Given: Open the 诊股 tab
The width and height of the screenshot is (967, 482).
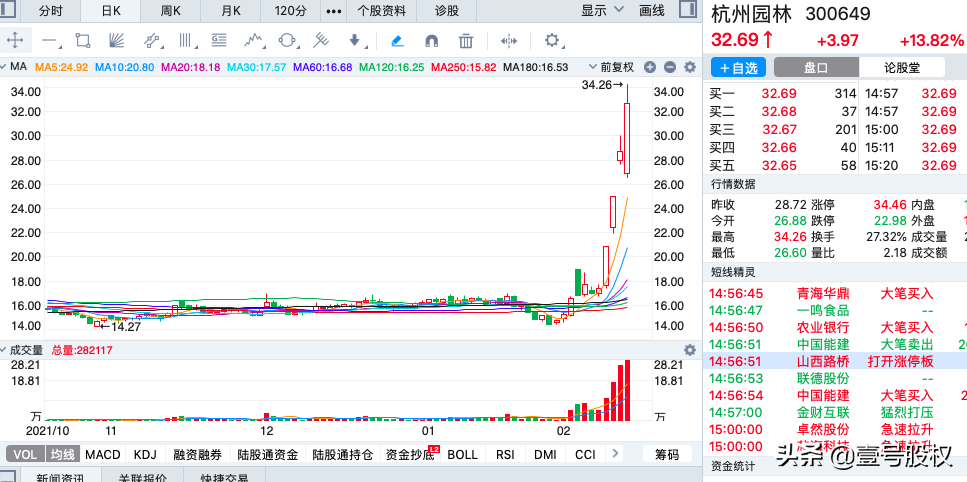Looking at the screenshot, I should coord(447,10).
